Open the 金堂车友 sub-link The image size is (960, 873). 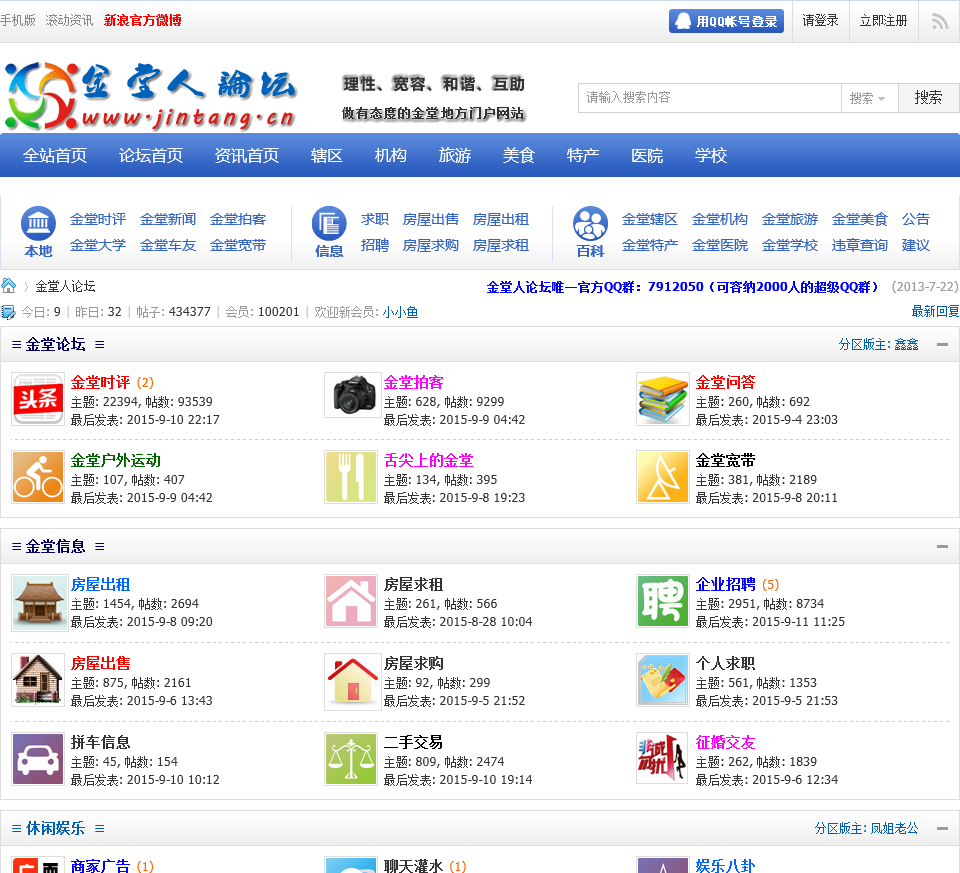tap(168, 245)
